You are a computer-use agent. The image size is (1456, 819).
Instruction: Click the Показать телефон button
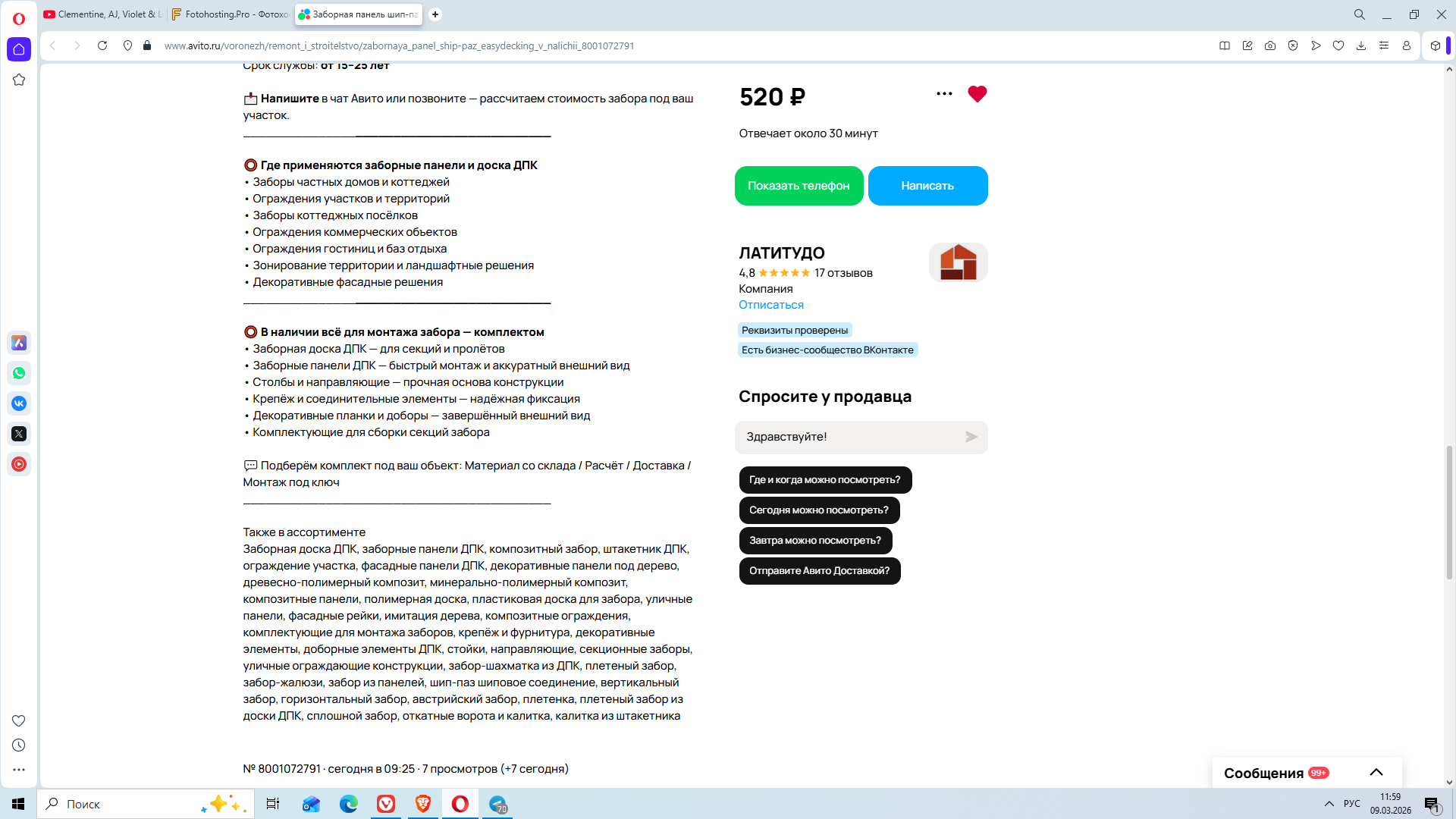point(799,186)
